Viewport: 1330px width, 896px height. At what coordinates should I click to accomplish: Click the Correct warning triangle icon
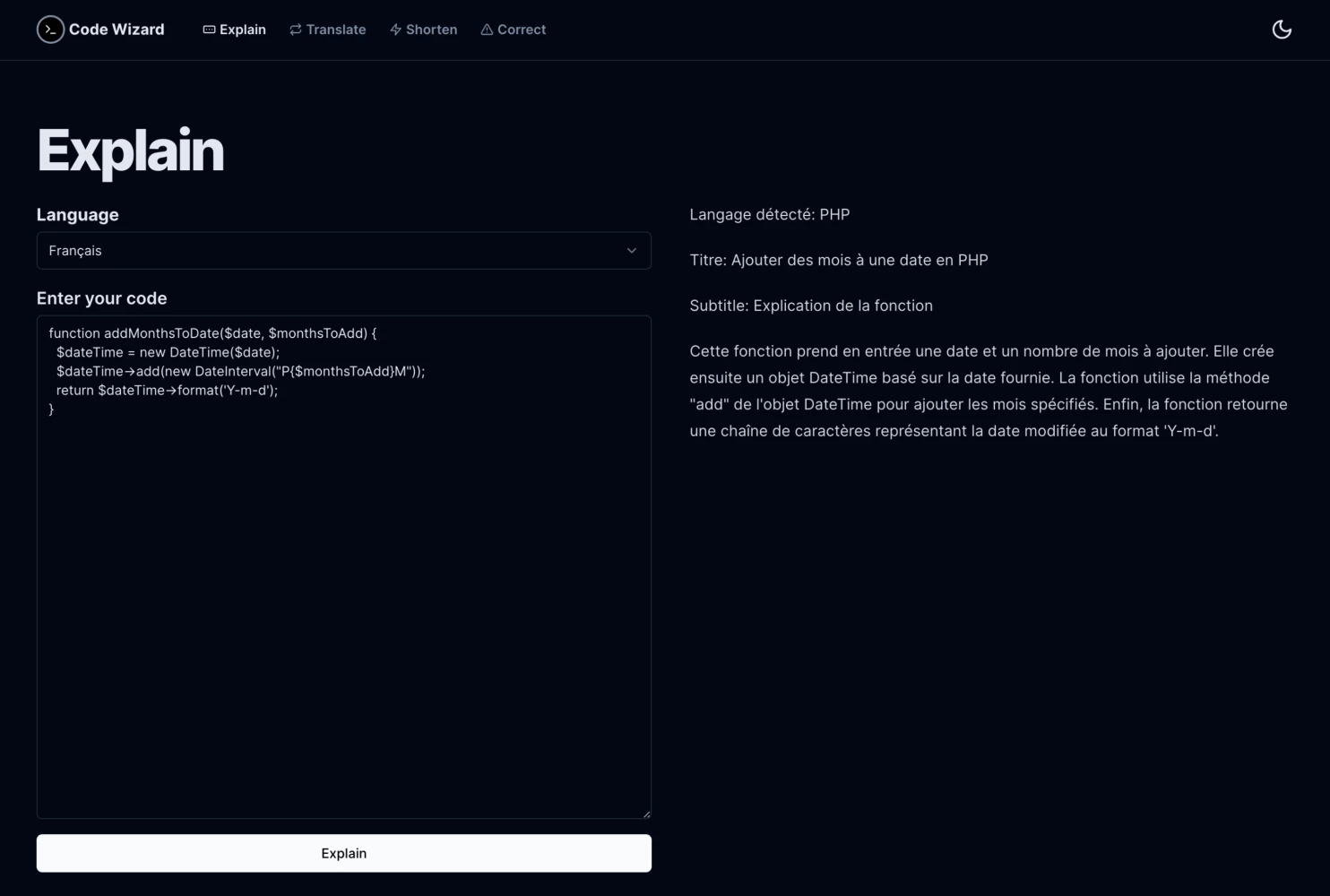487,30
